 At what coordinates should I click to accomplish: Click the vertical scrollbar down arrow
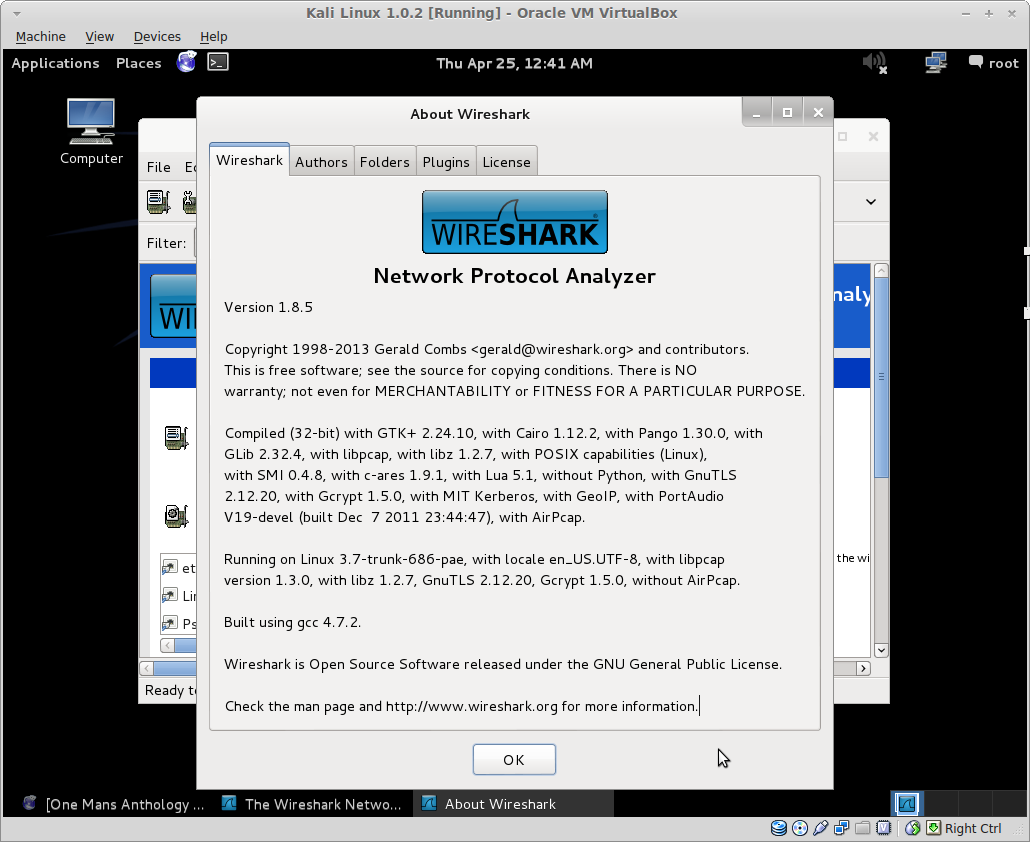[x=882, y=650]
